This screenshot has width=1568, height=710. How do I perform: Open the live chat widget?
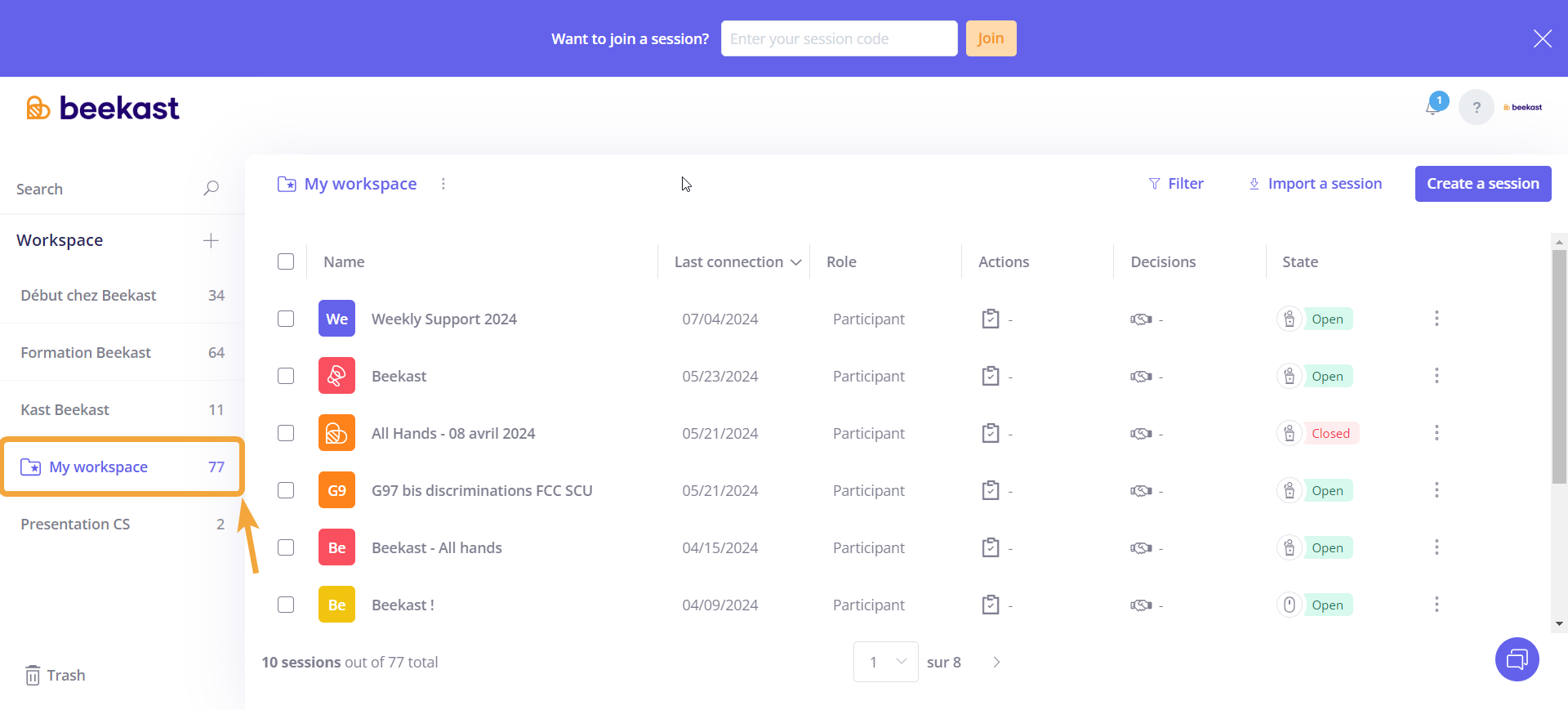click(1517, 659)
